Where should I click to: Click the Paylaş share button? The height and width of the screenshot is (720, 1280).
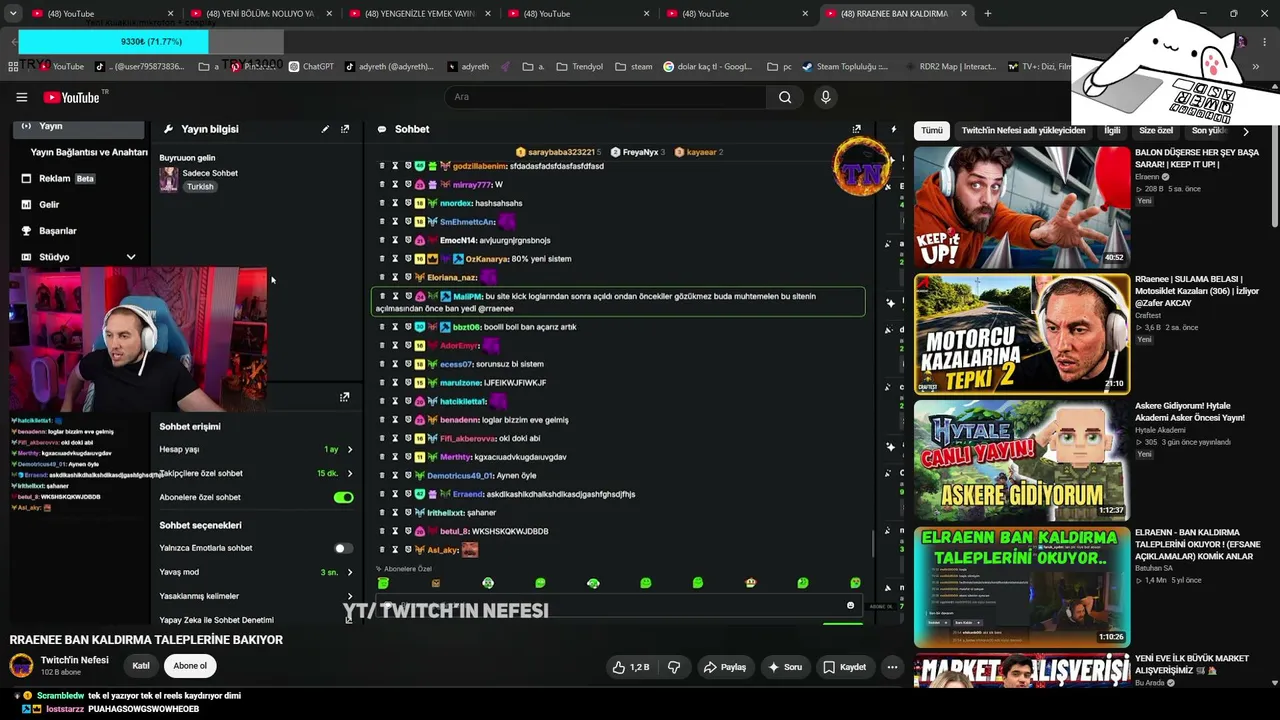tap(725, 667)
